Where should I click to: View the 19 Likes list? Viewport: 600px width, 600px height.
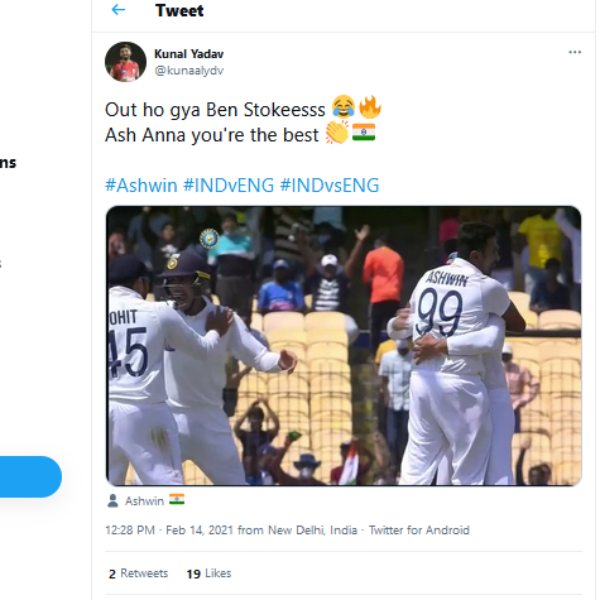208,573
